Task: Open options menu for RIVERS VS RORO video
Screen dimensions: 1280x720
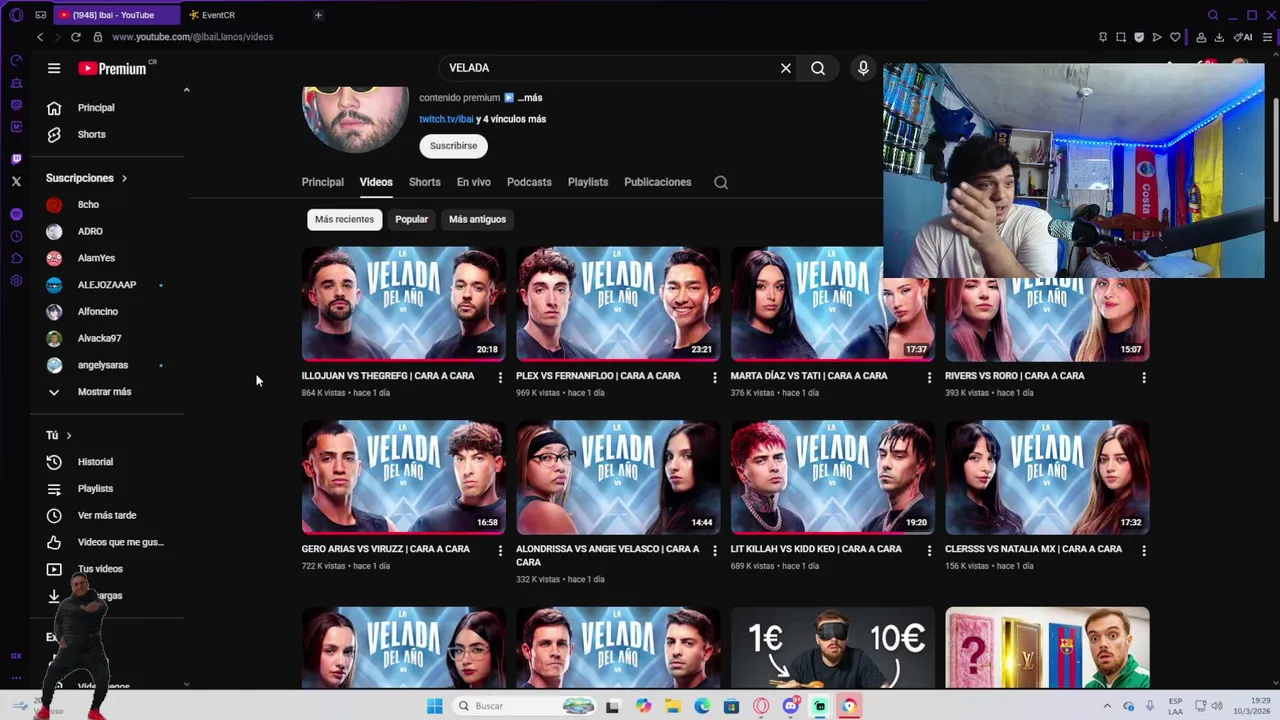Action: [x=1144, y=377]
